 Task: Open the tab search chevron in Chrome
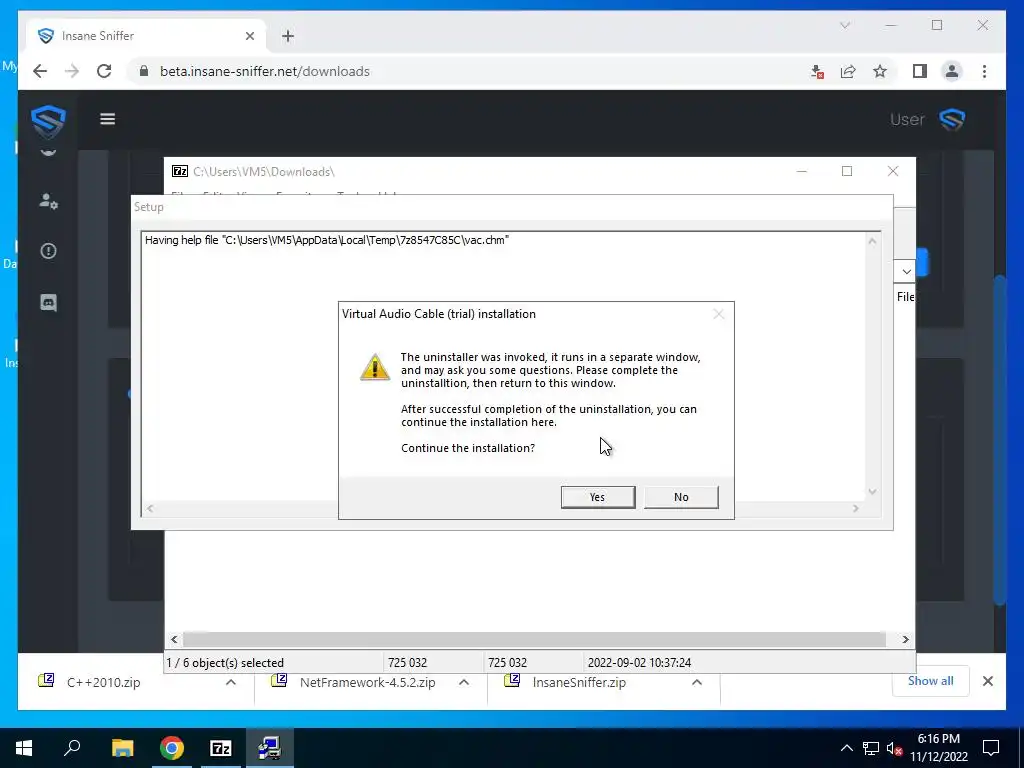pyautogui.click(x=844, y=25)
